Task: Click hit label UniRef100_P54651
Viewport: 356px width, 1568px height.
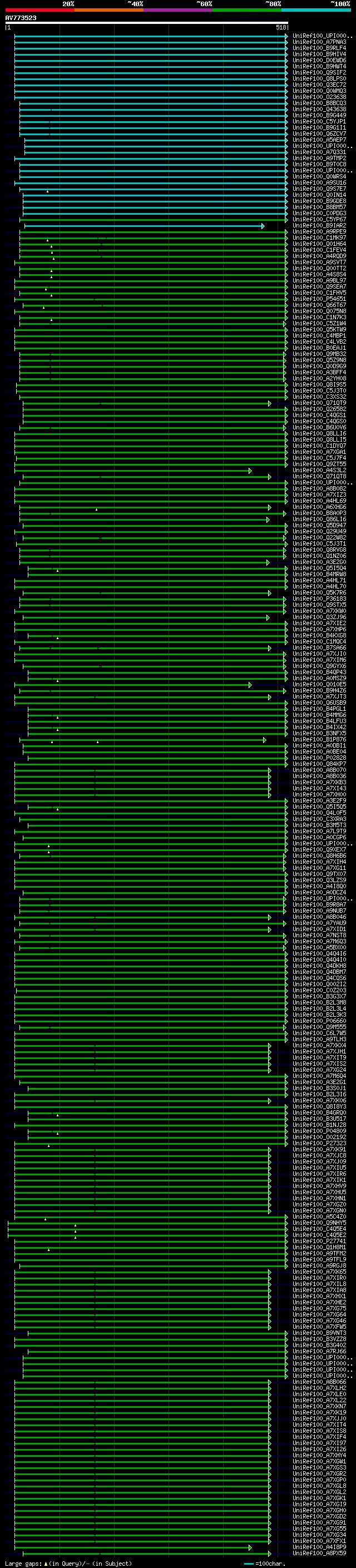Action: pos(319,299)
